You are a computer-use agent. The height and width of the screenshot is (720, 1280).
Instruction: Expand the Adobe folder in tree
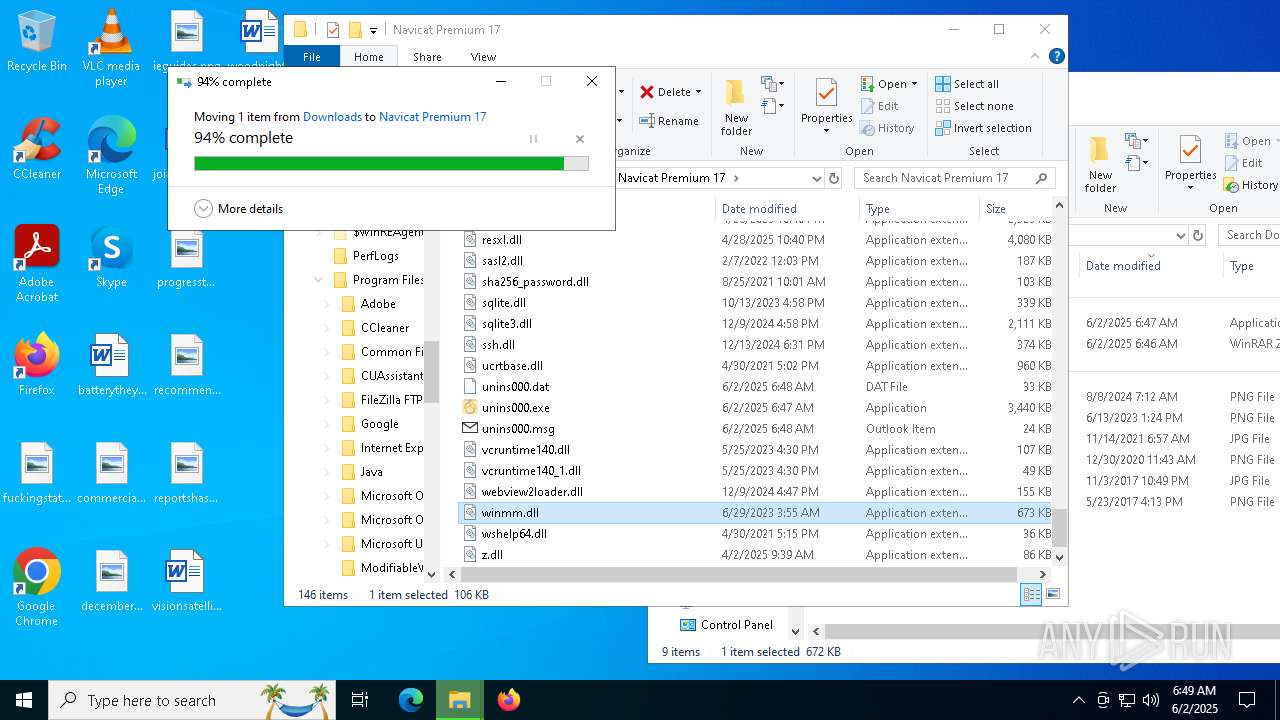point(326,304)
